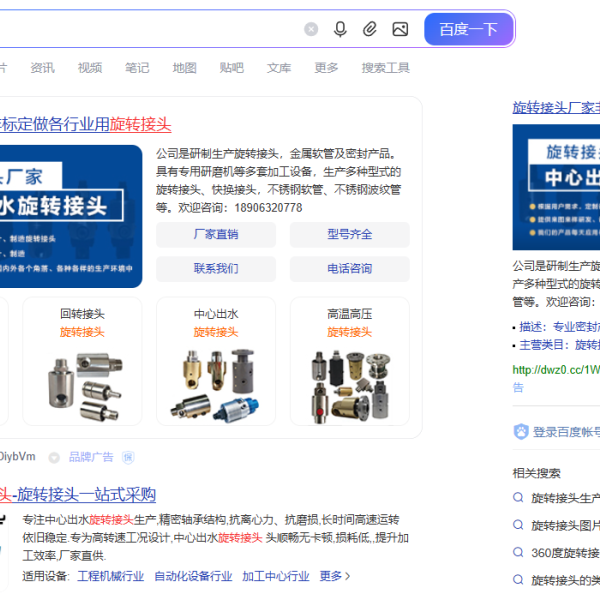
Task: Open the 高温高压 product card
Action: [x=349, y=361]
